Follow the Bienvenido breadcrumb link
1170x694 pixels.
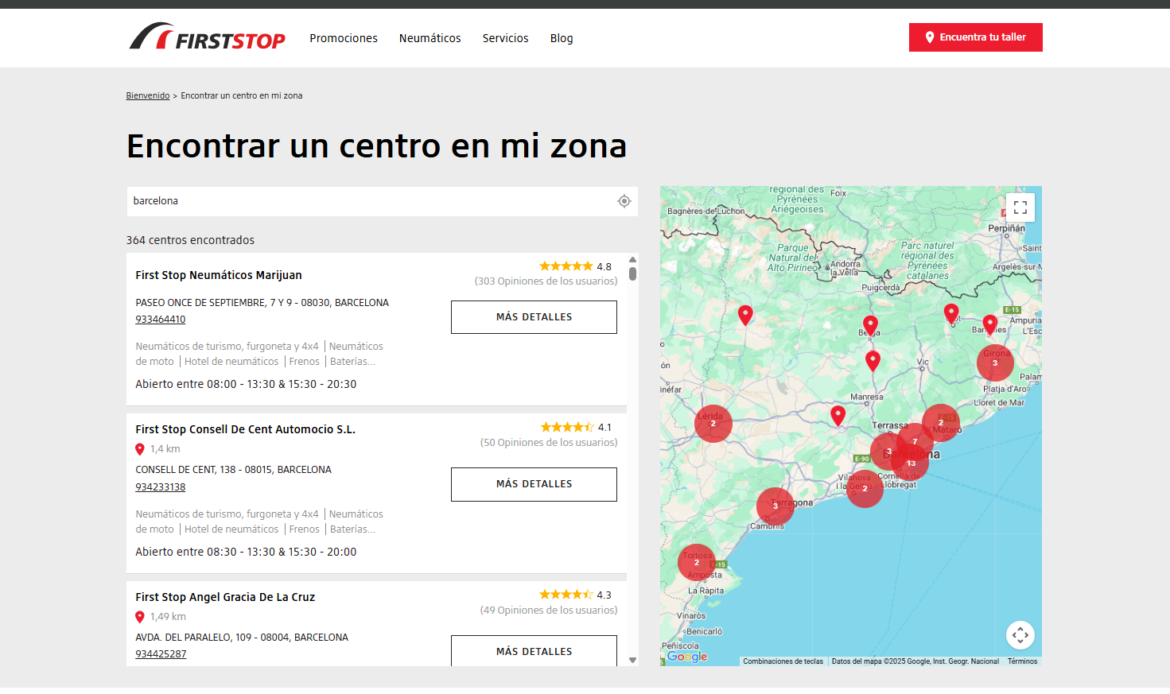(x=148, y=96)
